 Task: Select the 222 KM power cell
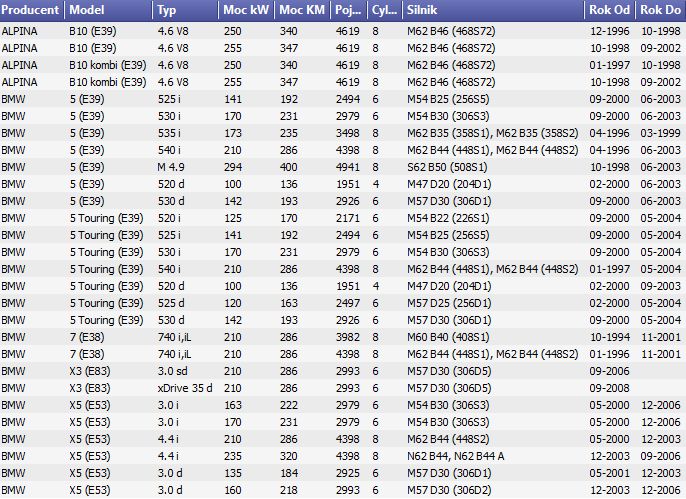[289, 405]
